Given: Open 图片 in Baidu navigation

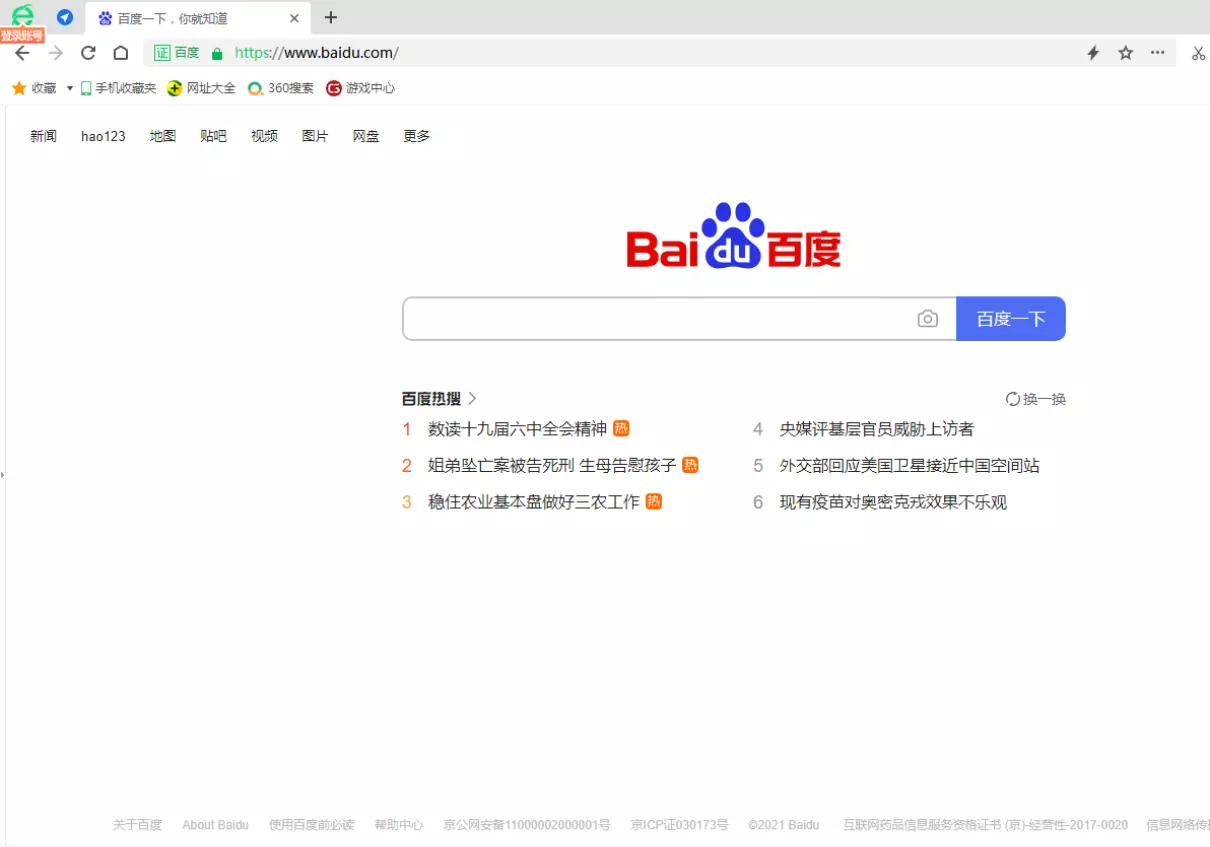Looking at the screenshot, I should (315, 136).
